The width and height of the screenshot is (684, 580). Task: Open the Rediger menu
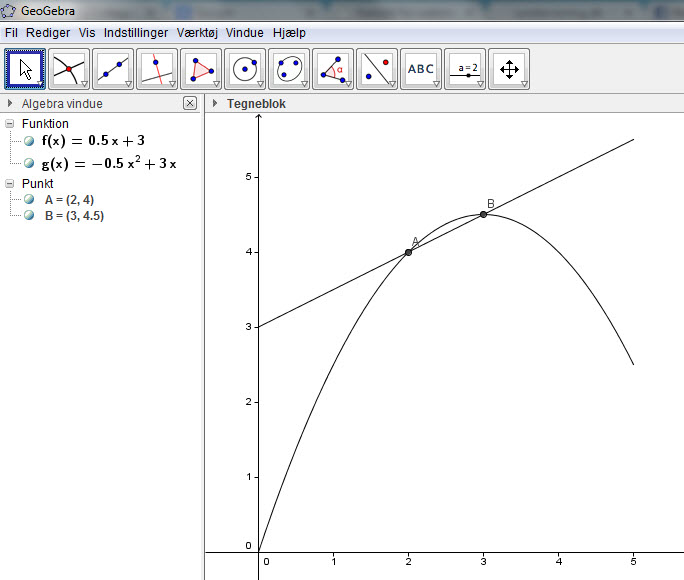pyautogui.click(x=48, y=33)
